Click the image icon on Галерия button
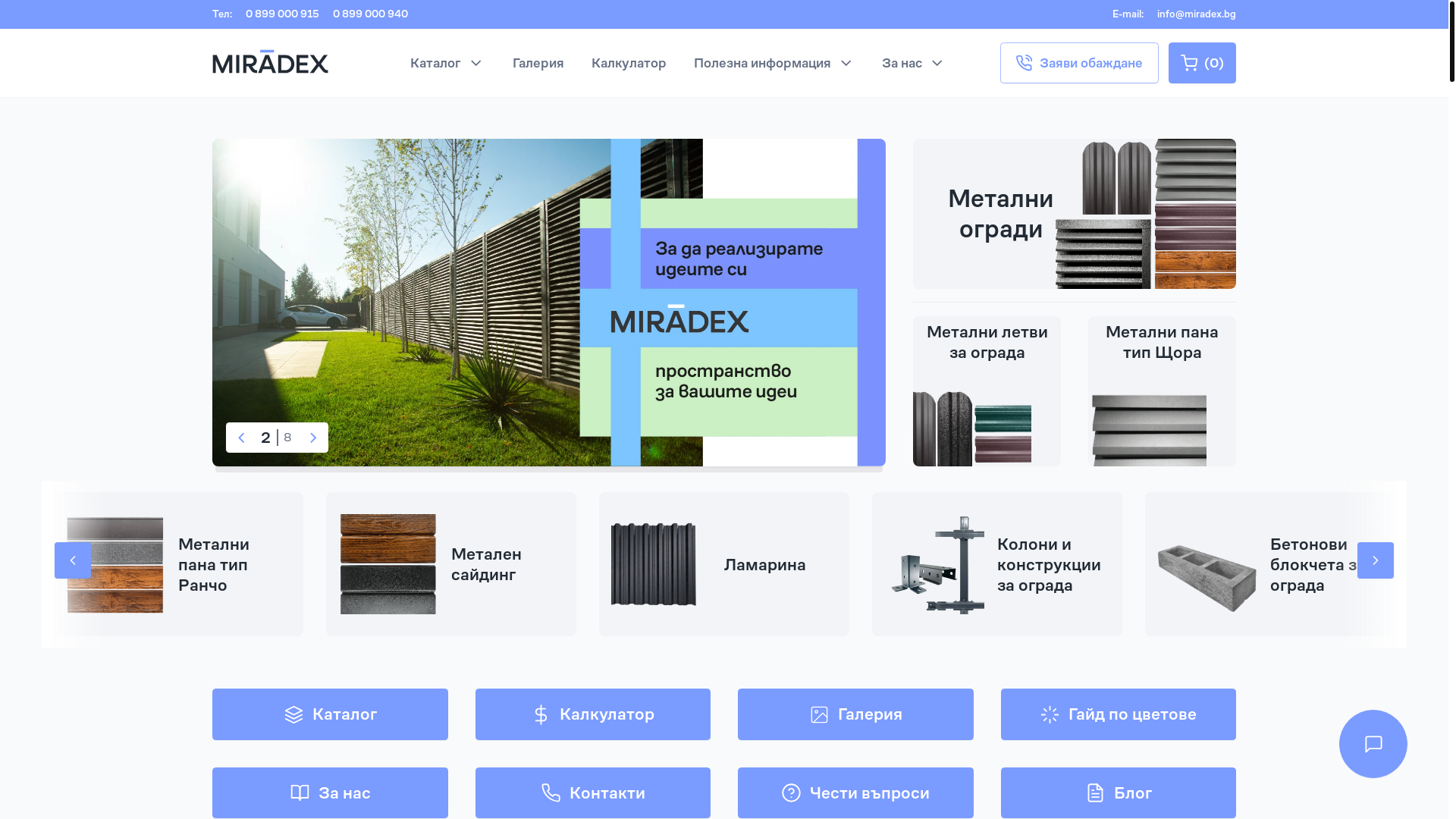The width and height of the screenshot is (1456, 819). click(819, 714)
